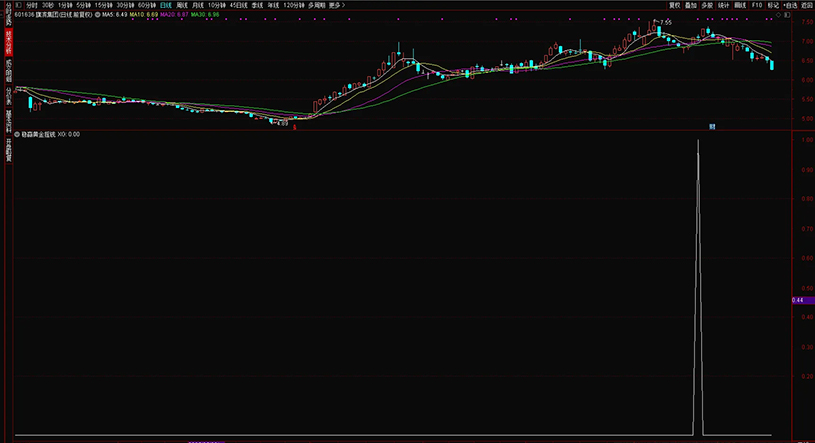The height and width of the screenshot is (443, 815).
Task: Open the 多周期 multi-period view
Action: [x=317, y=5]
